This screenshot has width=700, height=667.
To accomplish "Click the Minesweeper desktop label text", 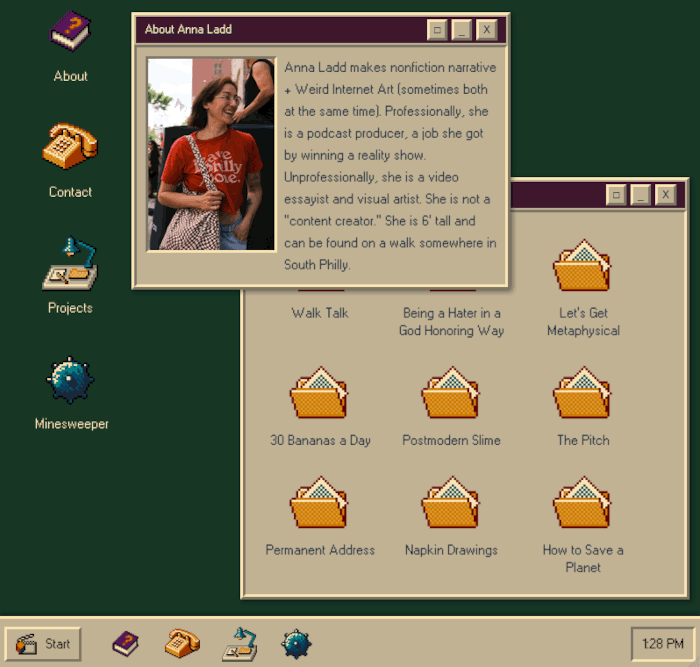I will (71, 424).
